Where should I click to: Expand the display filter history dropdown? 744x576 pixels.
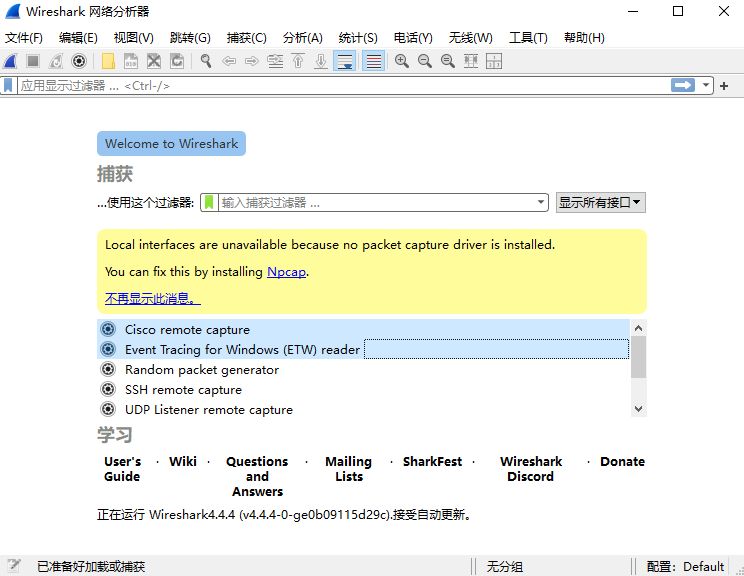[706, 86]
